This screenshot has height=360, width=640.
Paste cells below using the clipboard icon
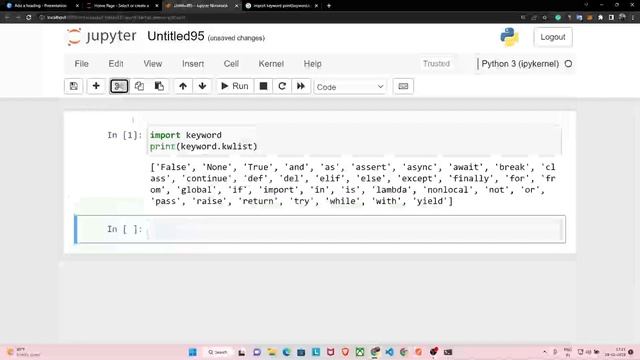coord(159,86)
